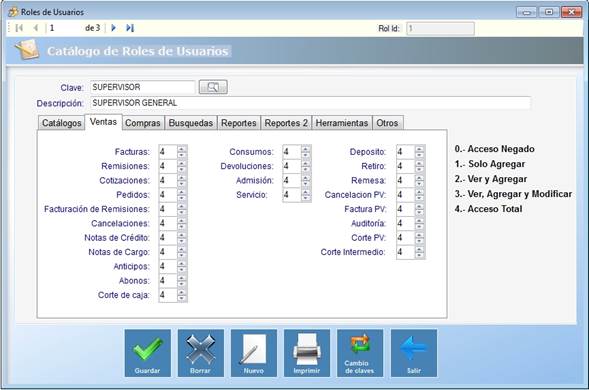Switch to the Catálogos tab

62,123
